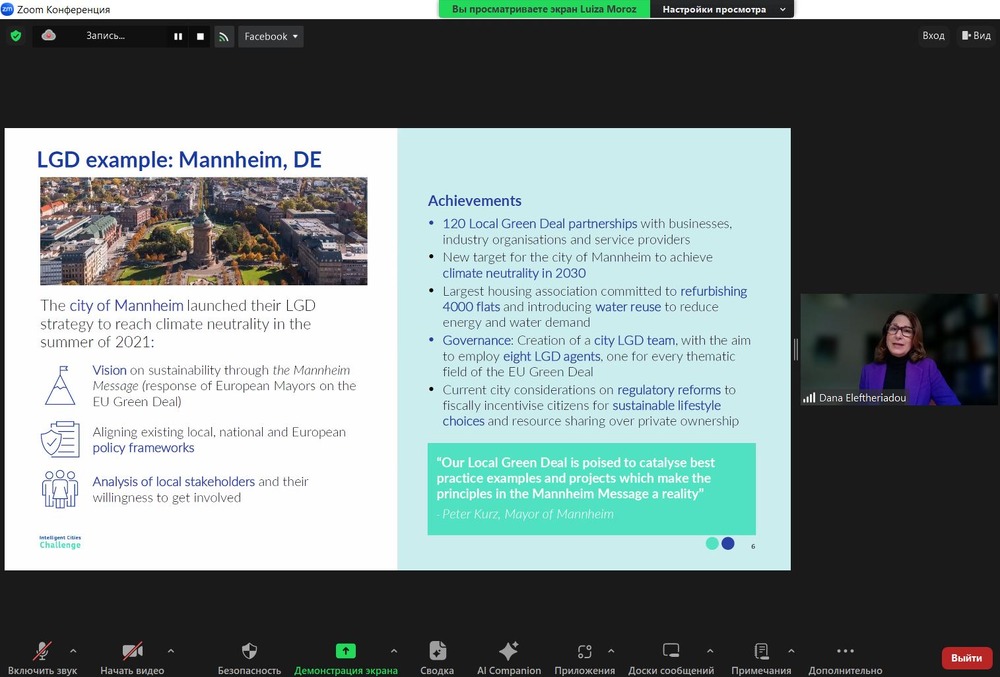Open Доски сообщений whiteboards icon
Image resolution: width=1000 pixels, height=677 pixels.
671,651
